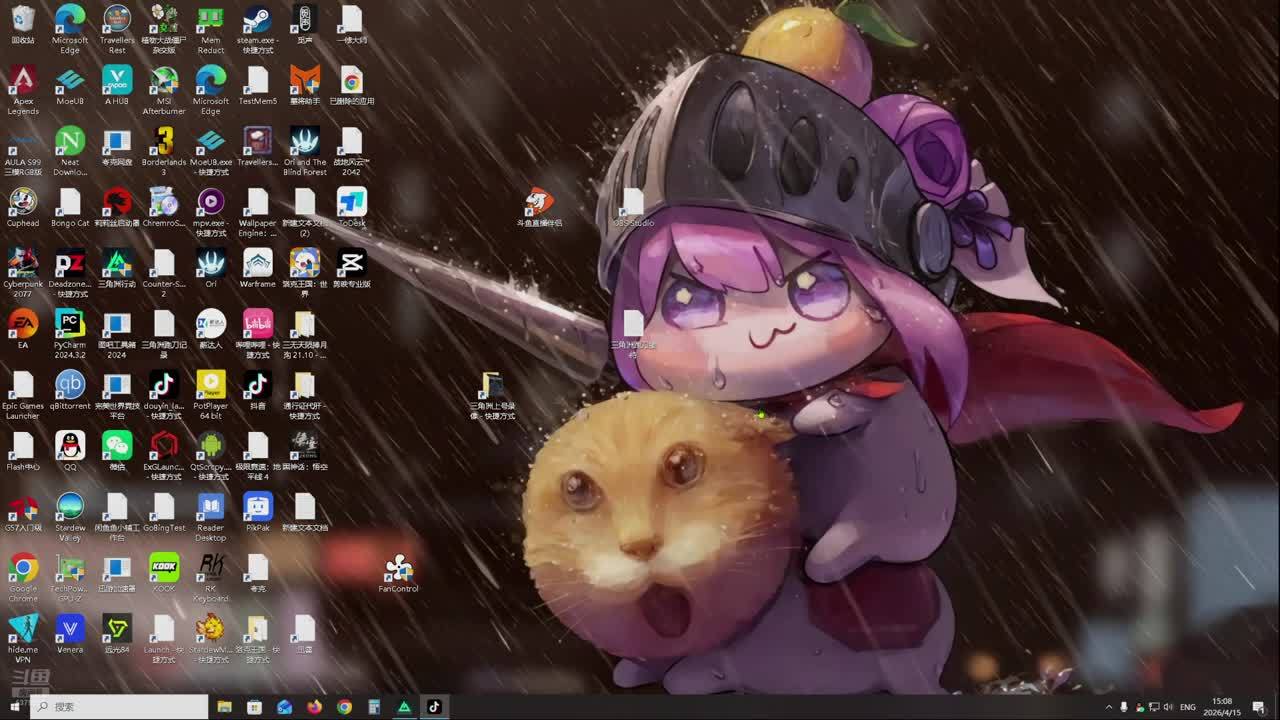
Task: Launch Borderlands 3
Action: pyautogui.click(x=164, y=141)
